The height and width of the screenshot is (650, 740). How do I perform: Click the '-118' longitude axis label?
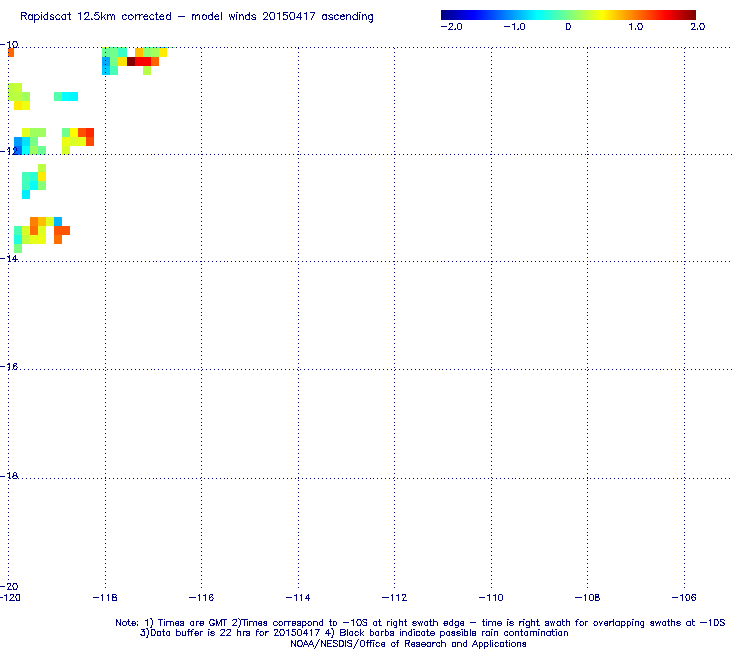pyautogui.click(x=105, y=598)
